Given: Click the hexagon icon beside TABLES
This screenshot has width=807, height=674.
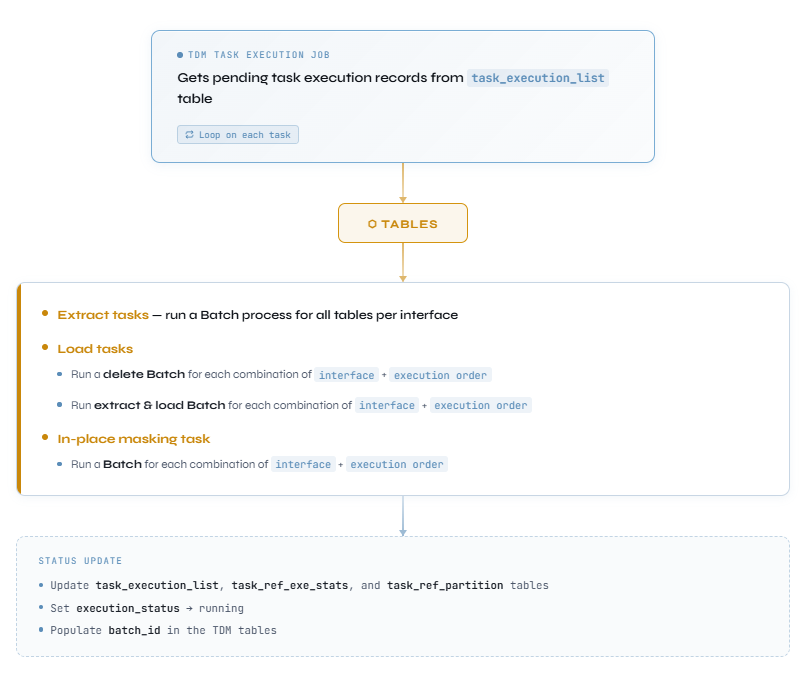Looking at the screenshot, I should coord(372,224).
